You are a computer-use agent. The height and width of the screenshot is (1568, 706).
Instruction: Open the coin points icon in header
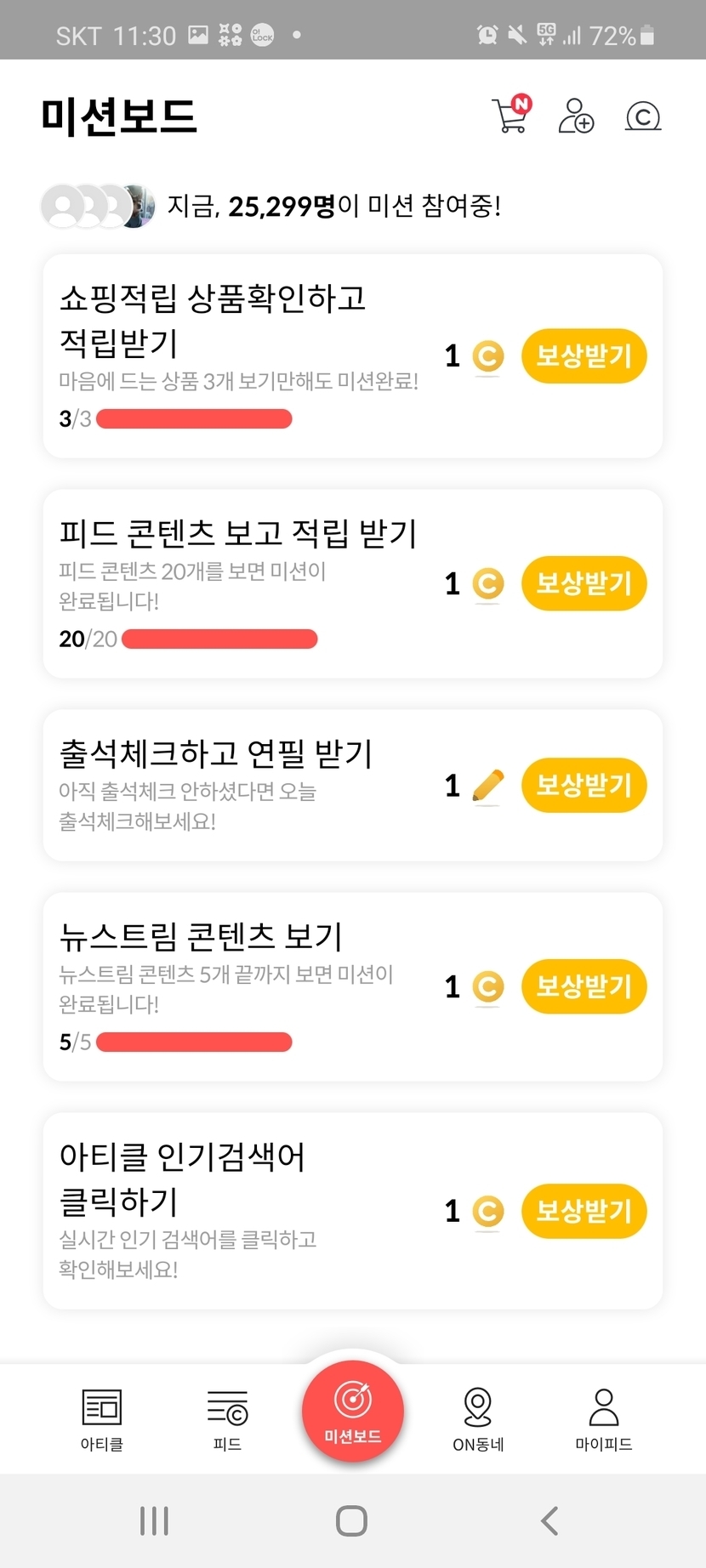642,116
